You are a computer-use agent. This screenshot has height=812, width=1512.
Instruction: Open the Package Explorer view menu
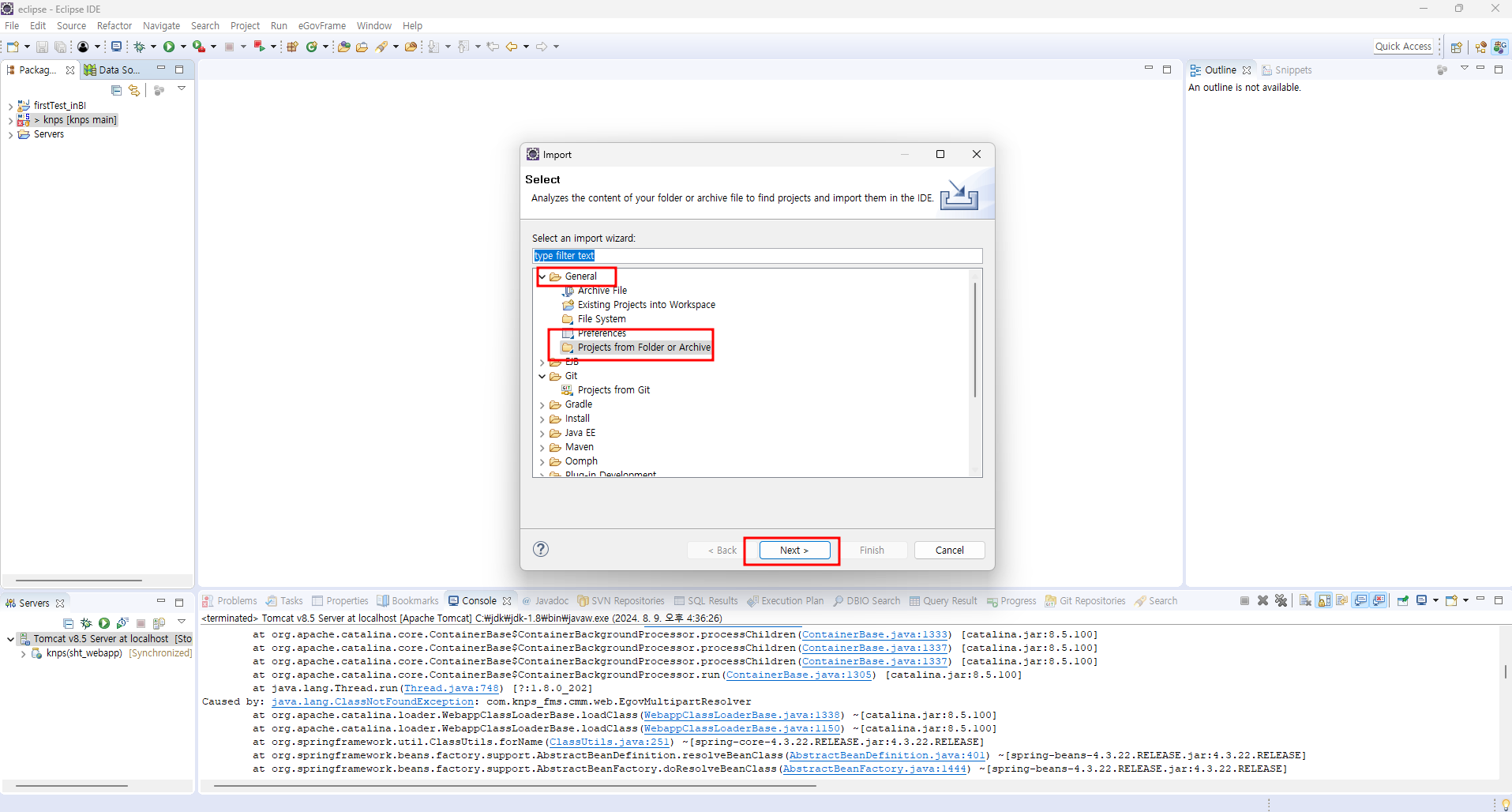click(182, 88)
